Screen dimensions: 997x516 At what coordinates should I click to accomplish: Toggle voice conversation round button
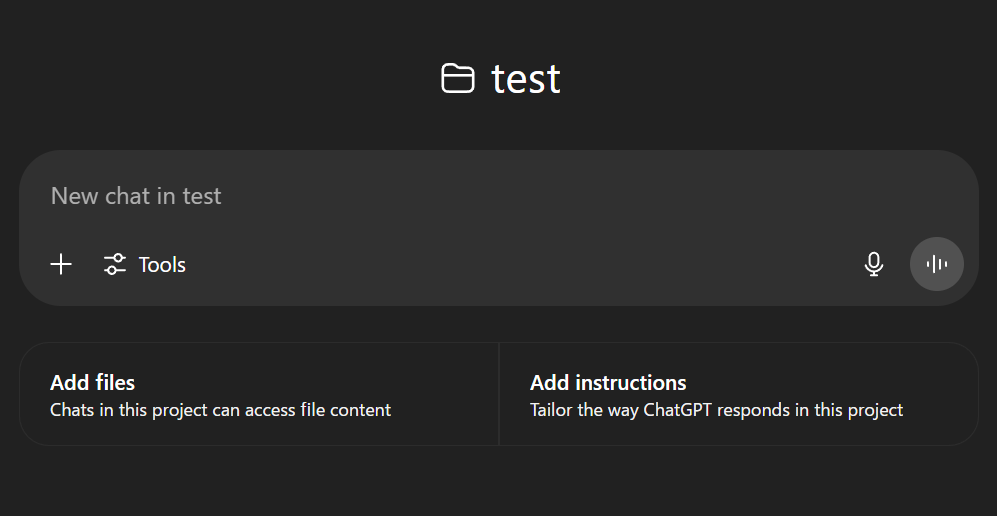click(937, 264)
